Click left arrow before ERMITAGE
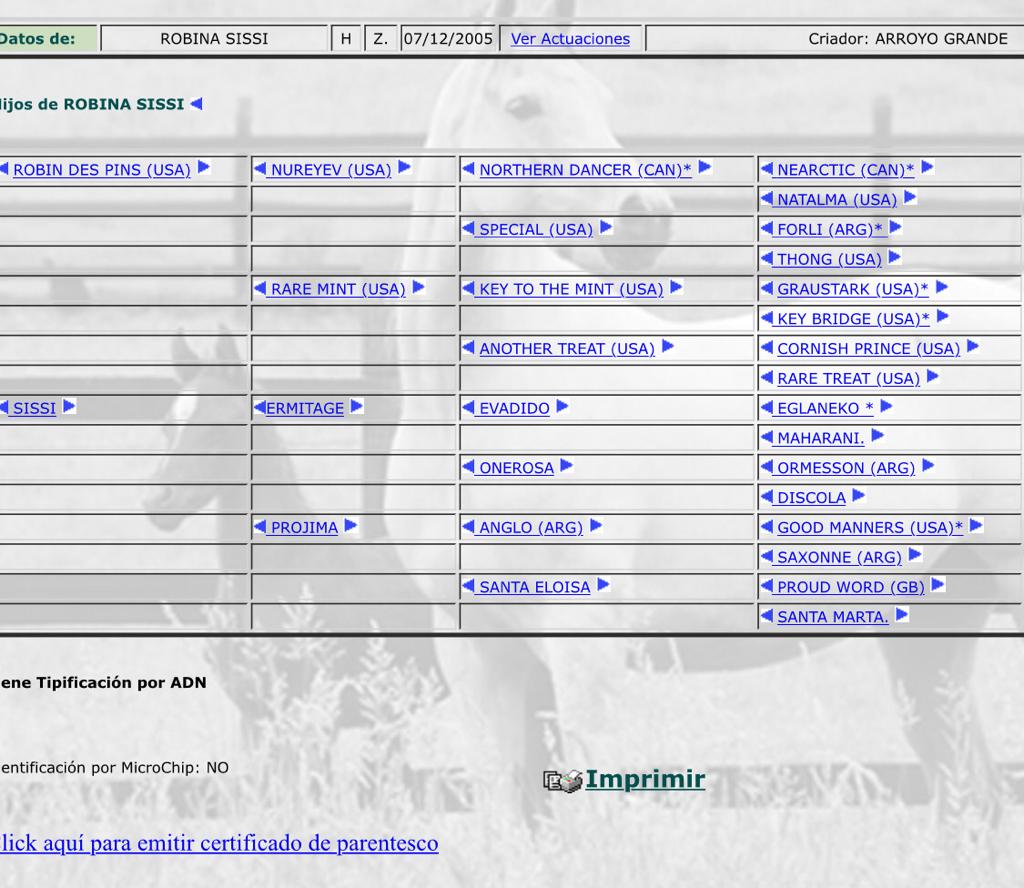Image resolution: width=1024 pixels, height=888 pixels. 260,408
